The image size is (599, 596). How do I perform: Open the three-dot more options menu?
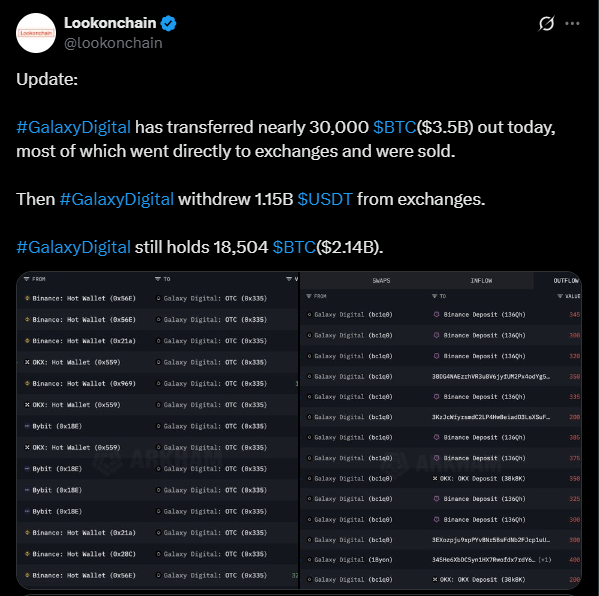click(572, 24)
